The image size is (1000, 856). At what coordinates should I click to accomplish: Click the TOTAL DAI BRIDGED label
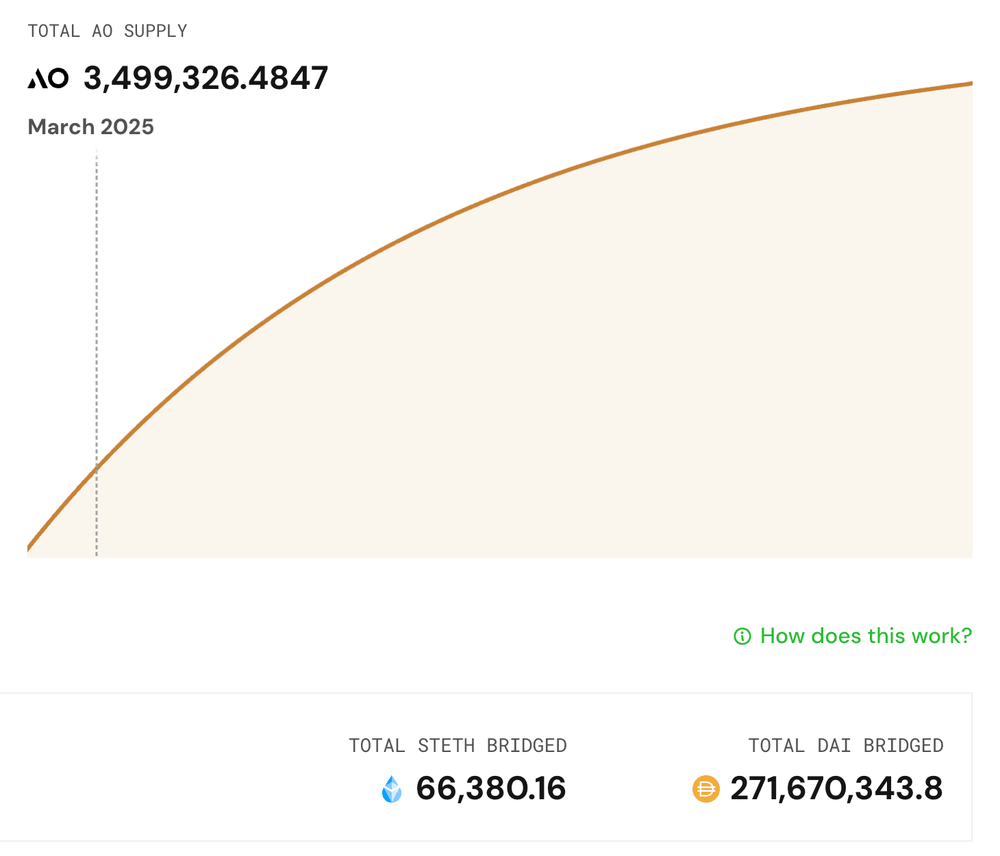tap(845, 746)
